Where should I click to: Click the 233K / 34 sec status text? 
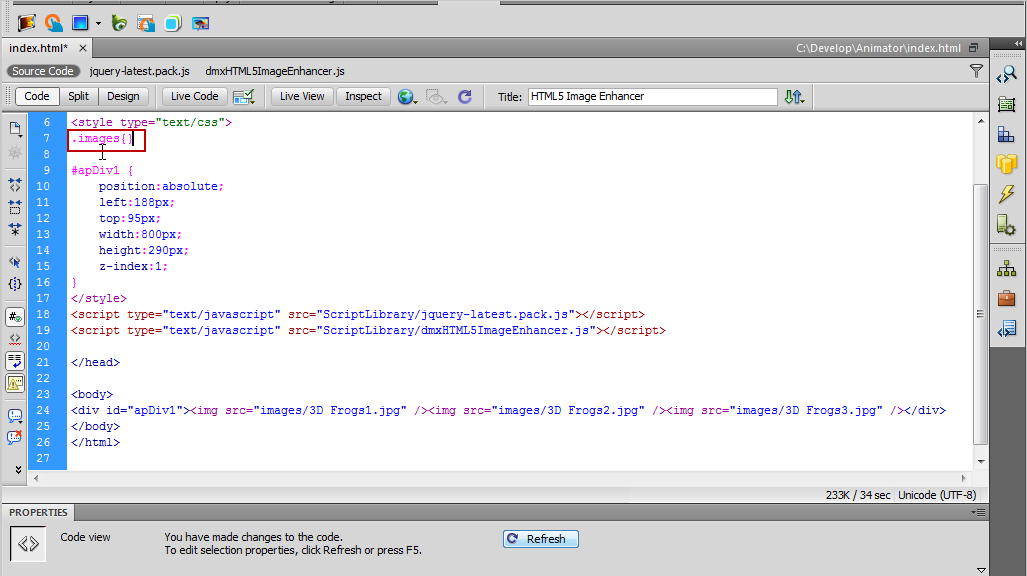click(x=858, y=495)
